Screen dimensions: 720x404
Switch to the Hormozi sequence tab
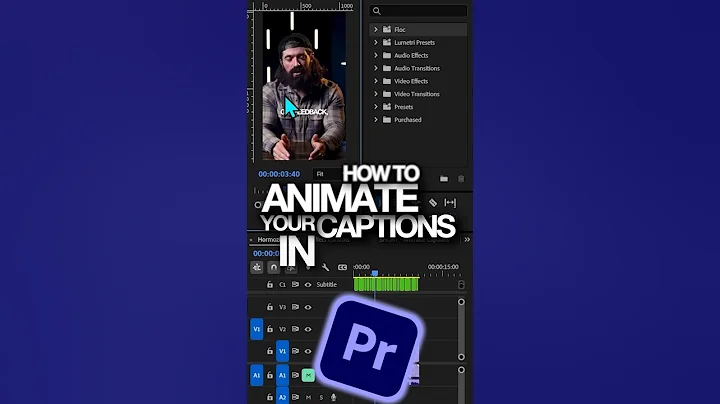pyautogui.click(x=268, y=239)
